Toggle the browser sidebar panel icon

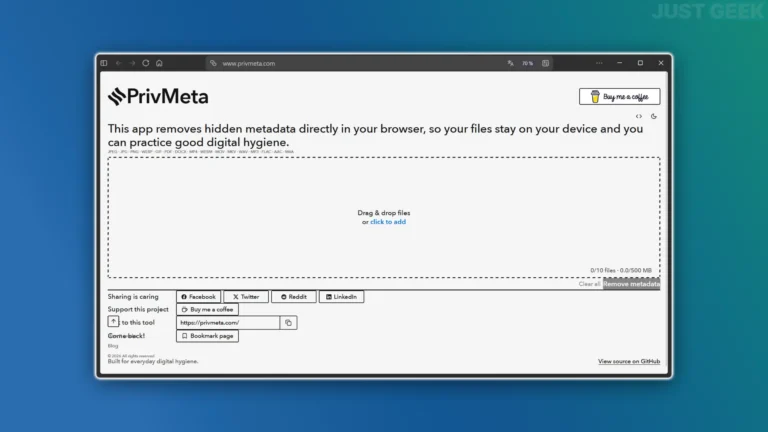(x=104, y=63)
